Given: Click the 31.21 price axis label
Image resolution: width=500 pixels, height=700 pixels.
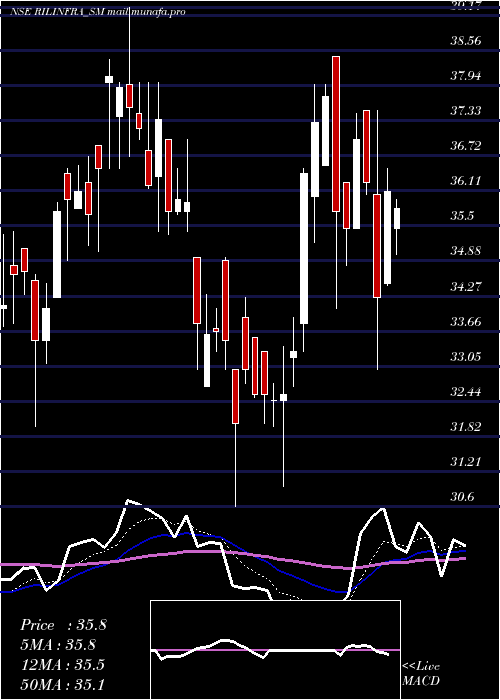Looking at the screenshot, I should 466,461.
